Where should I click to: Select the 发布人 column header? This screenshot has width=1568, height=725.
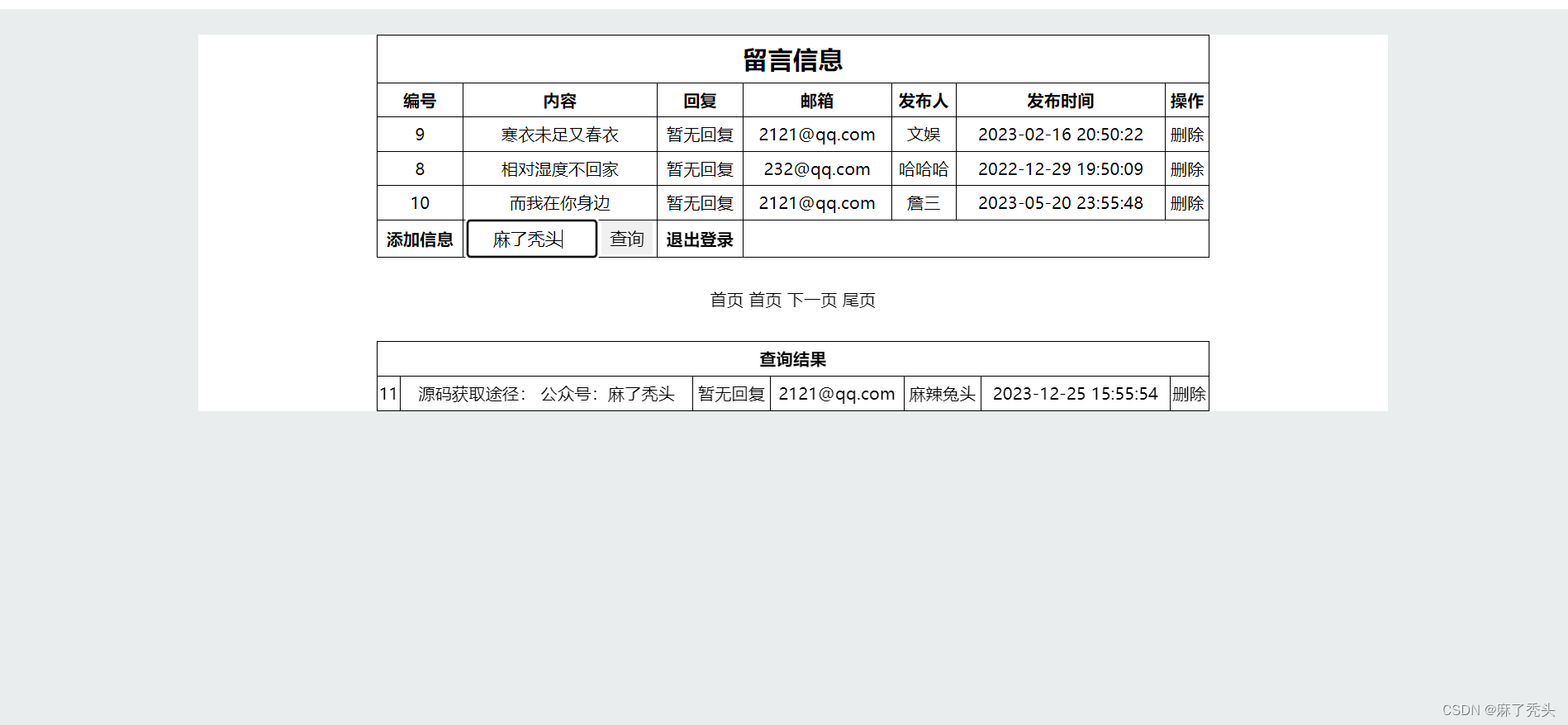tap(924, 101)
